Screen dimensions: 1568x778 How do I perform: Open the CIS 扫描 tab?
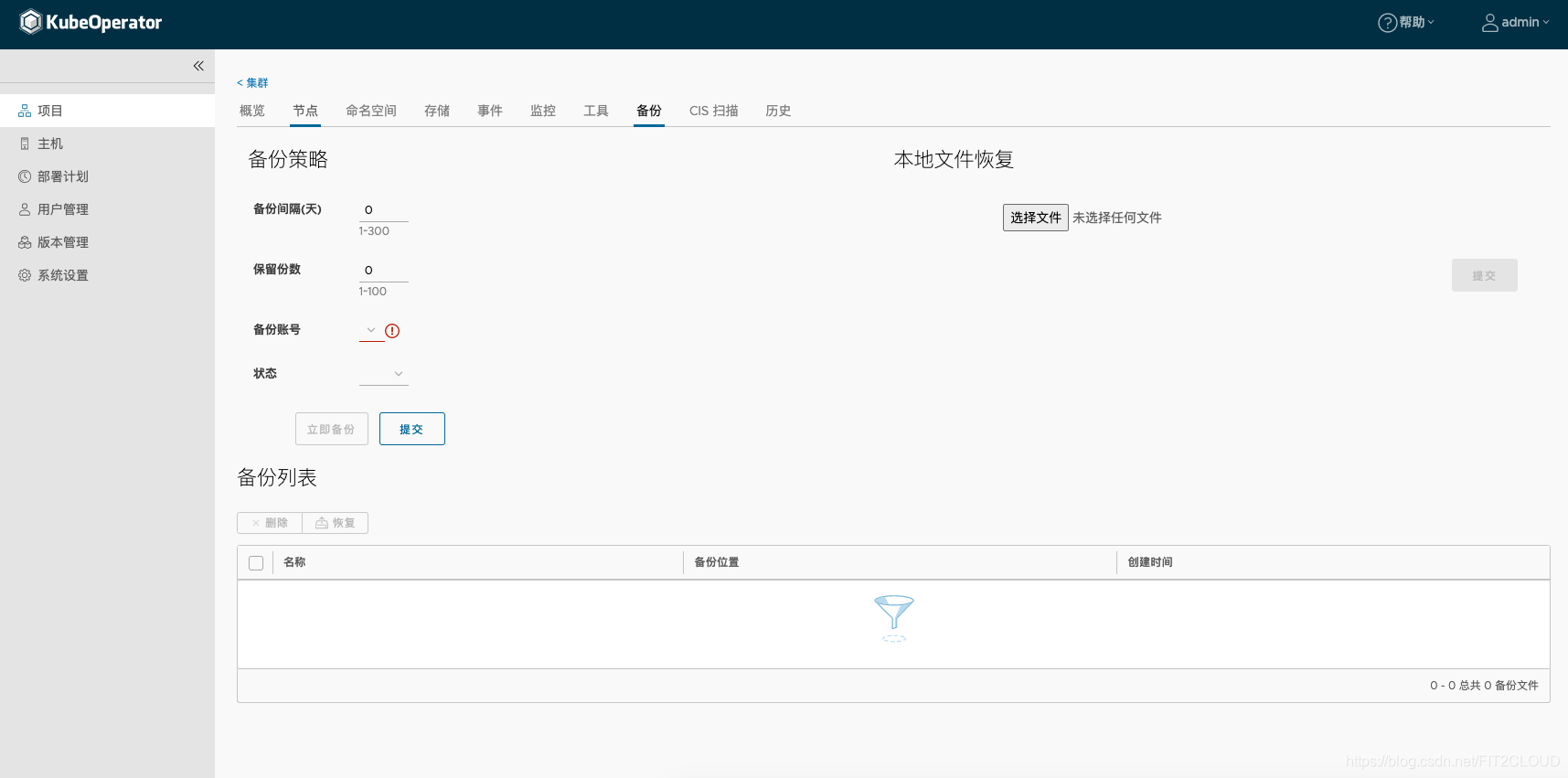coord(714,111)
